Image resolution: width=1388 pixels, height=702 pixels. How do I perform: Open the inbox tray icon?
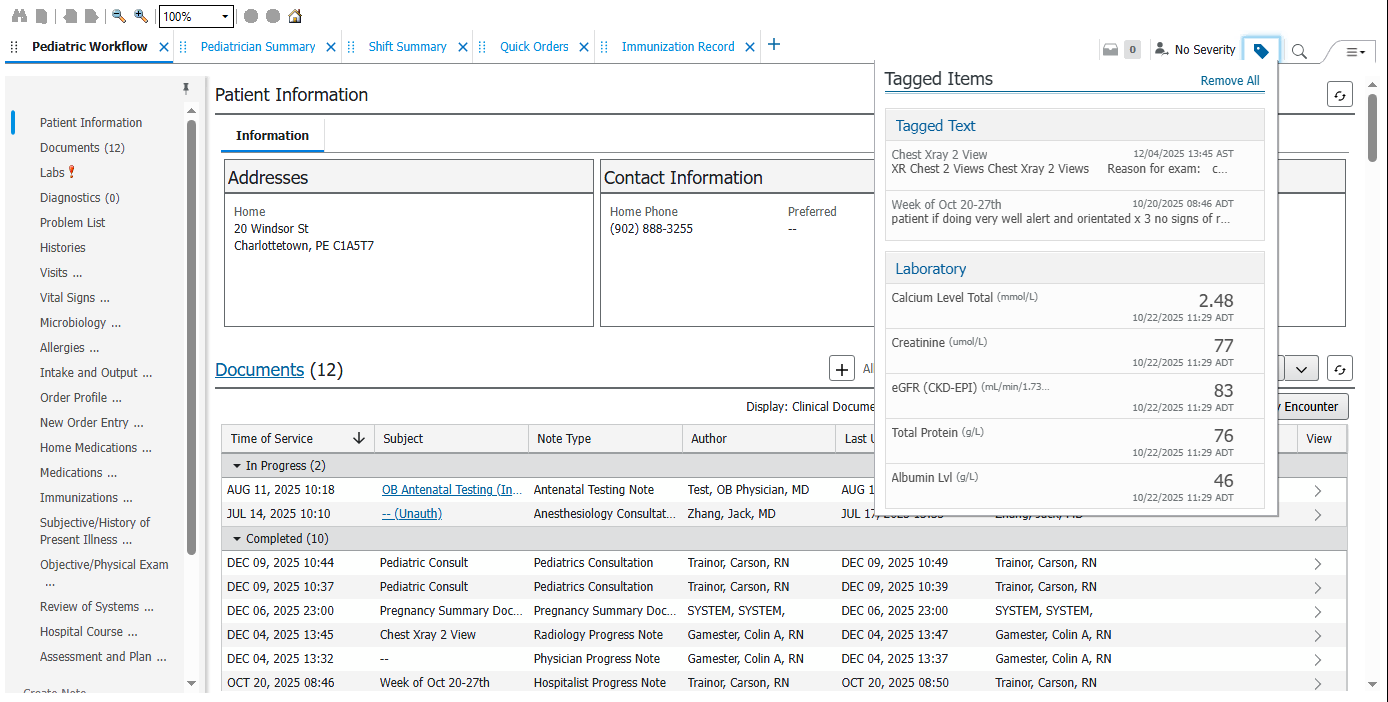coord(1110,50)
